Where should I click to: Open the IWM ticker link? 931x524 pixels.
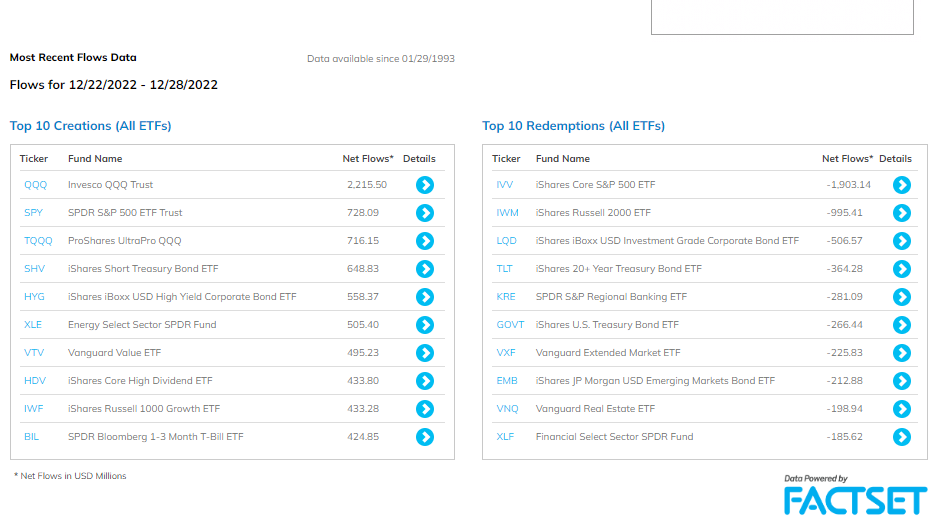point(507,212)
